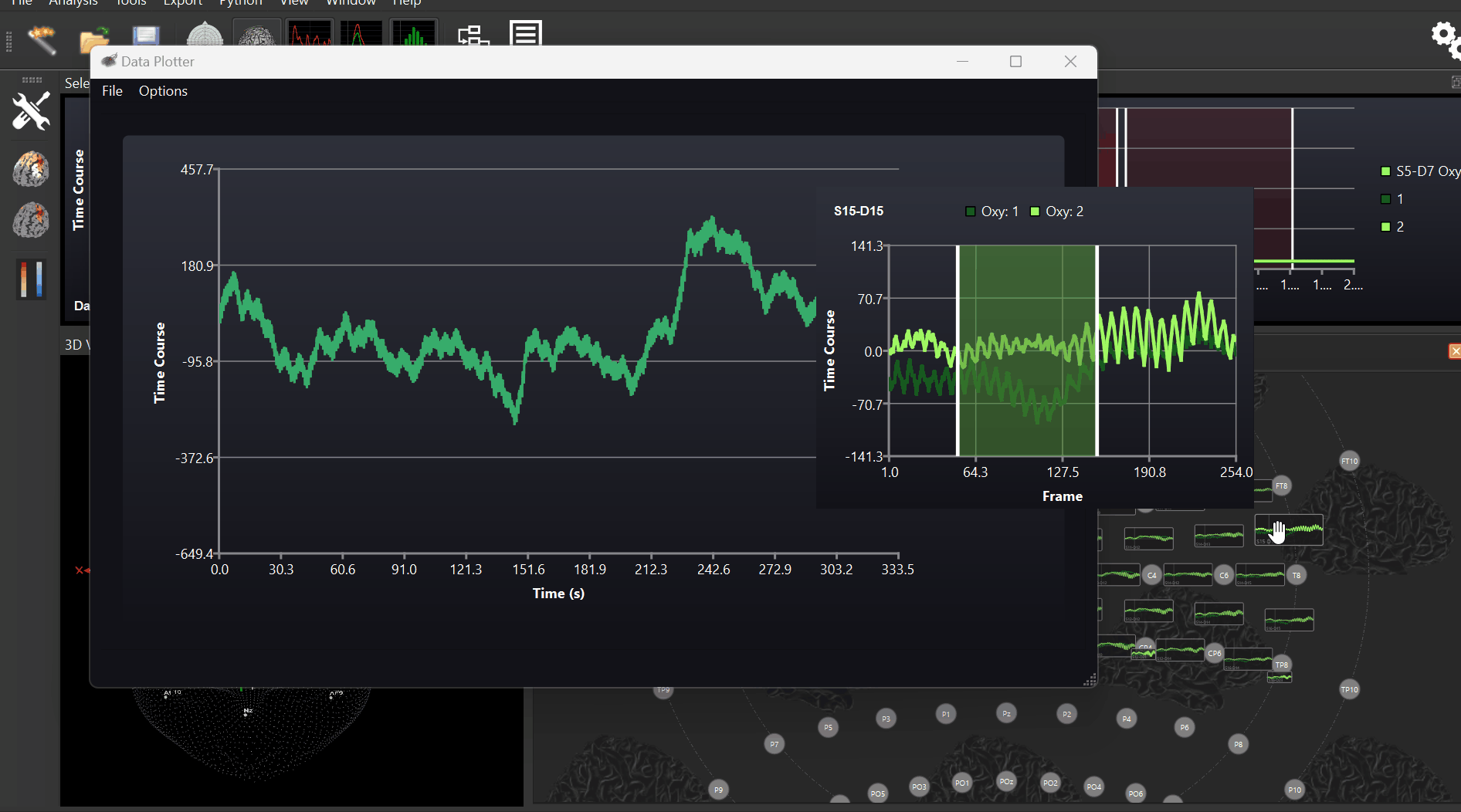This screenshot has width=1461, height=812.
Task: Toggle the Oxy: 2 legend checkbox
Action: (1035, 211)
